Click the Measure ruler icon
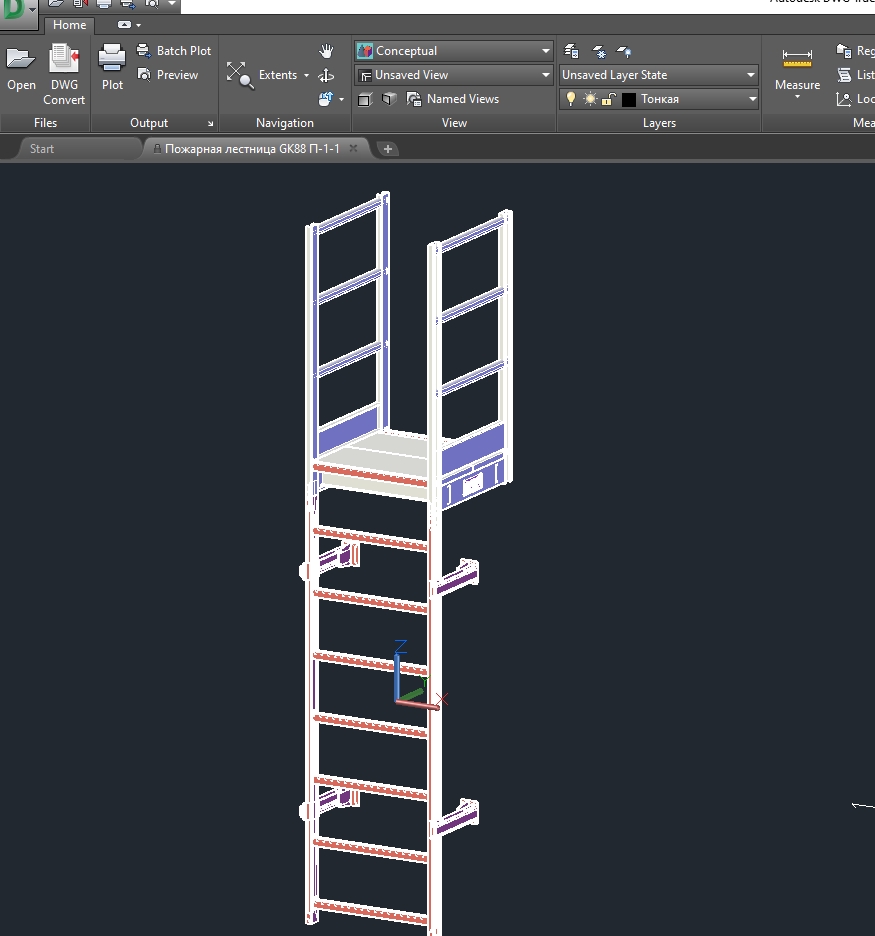The image size is (875, 936). pyautogui.click(x=797, y=59)
